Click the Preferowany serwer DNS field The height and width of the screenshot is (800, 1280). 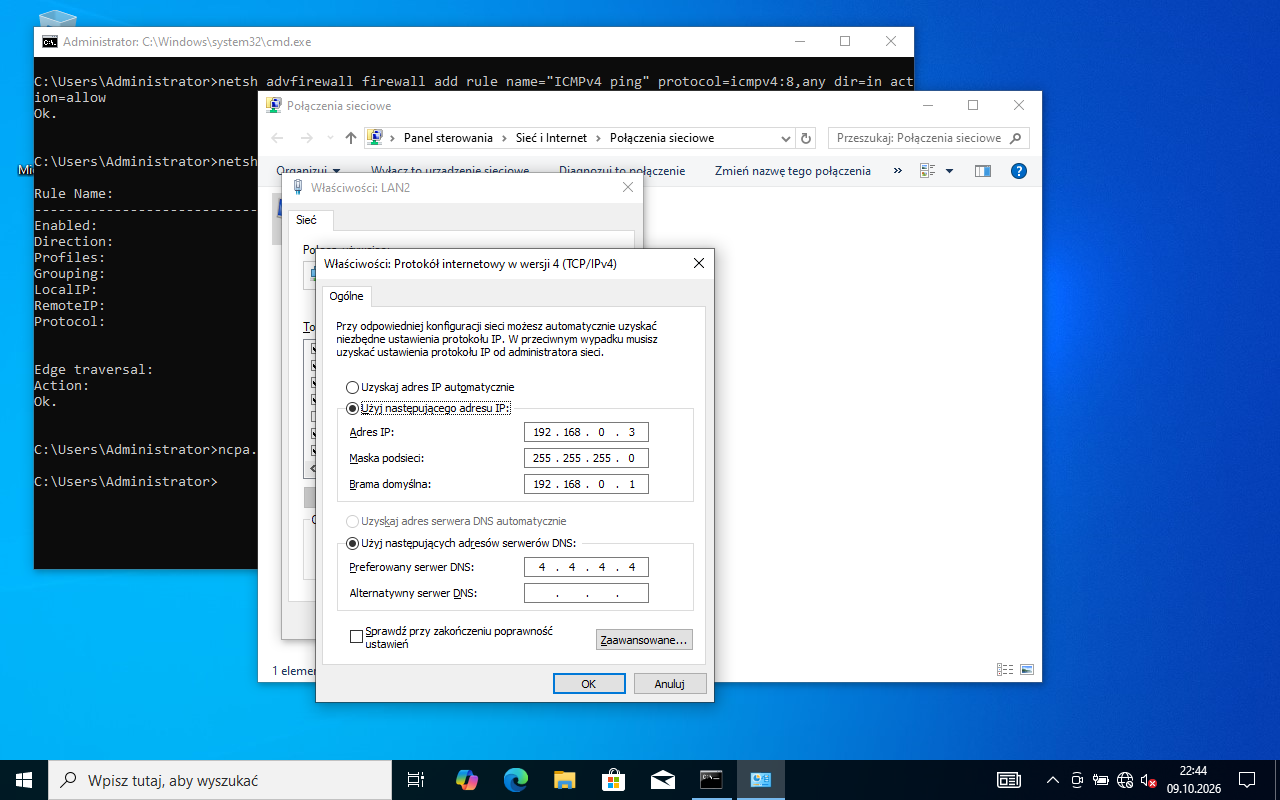tap(586, 567)
